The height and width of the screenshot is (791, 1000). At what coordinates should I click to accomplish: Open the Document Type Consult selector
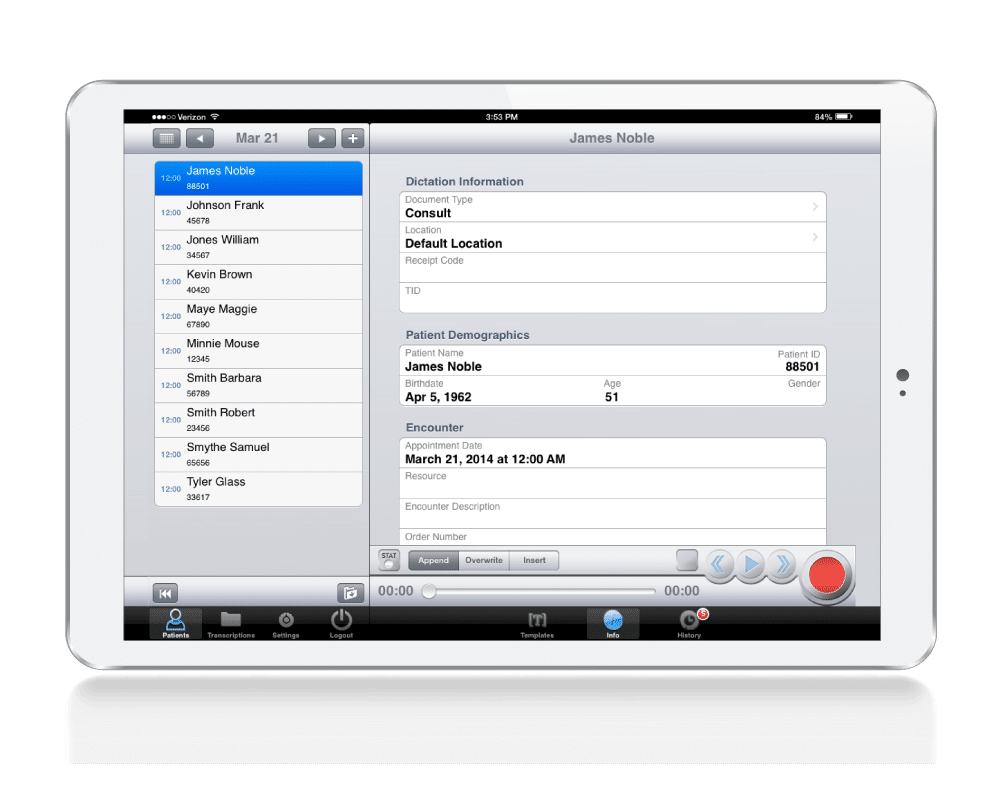tap(612, 207)
